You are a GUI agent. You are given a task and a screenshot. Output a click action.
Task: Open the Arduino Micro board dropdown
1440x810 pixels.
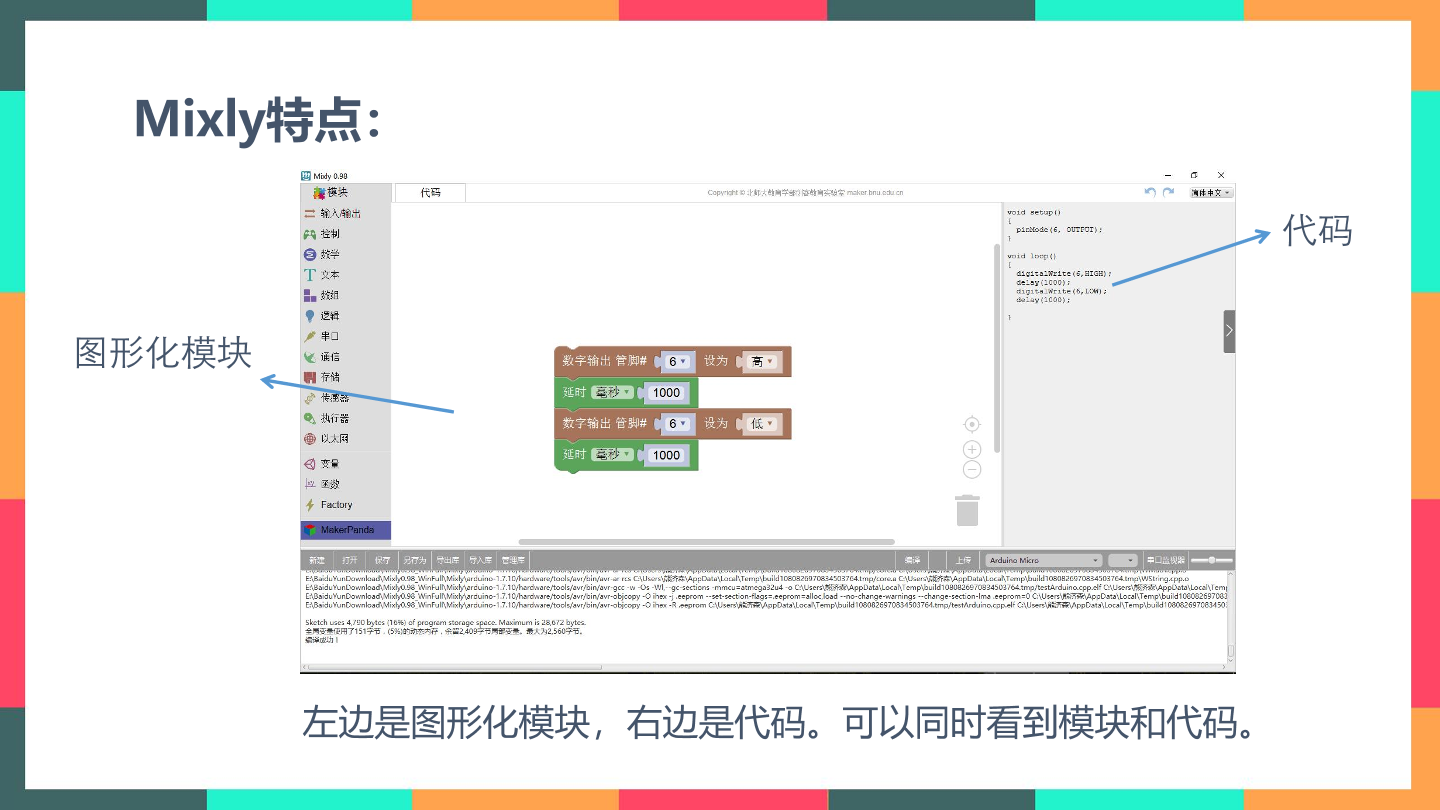point(1043,560)
